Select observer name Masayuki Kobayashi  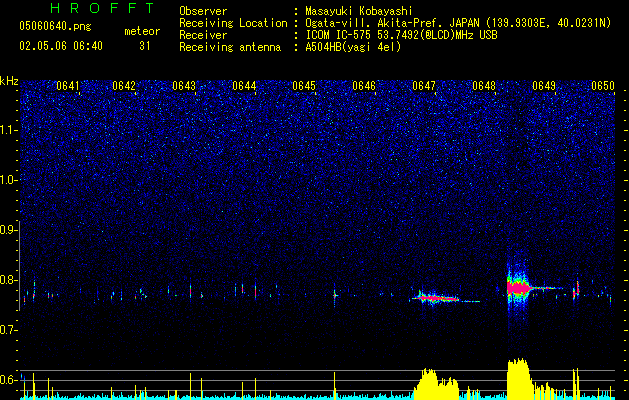[x=359, y=11]
